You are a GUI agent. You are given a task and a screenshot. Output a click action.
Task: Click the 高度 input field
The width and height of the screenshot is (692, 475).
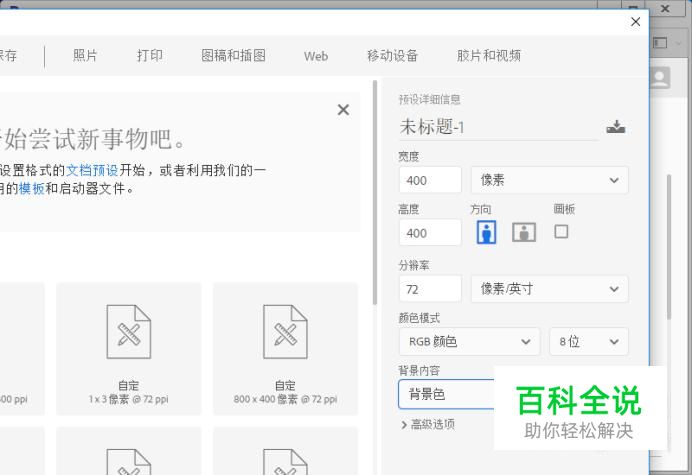pyautogui.click(x=430, y=233)
